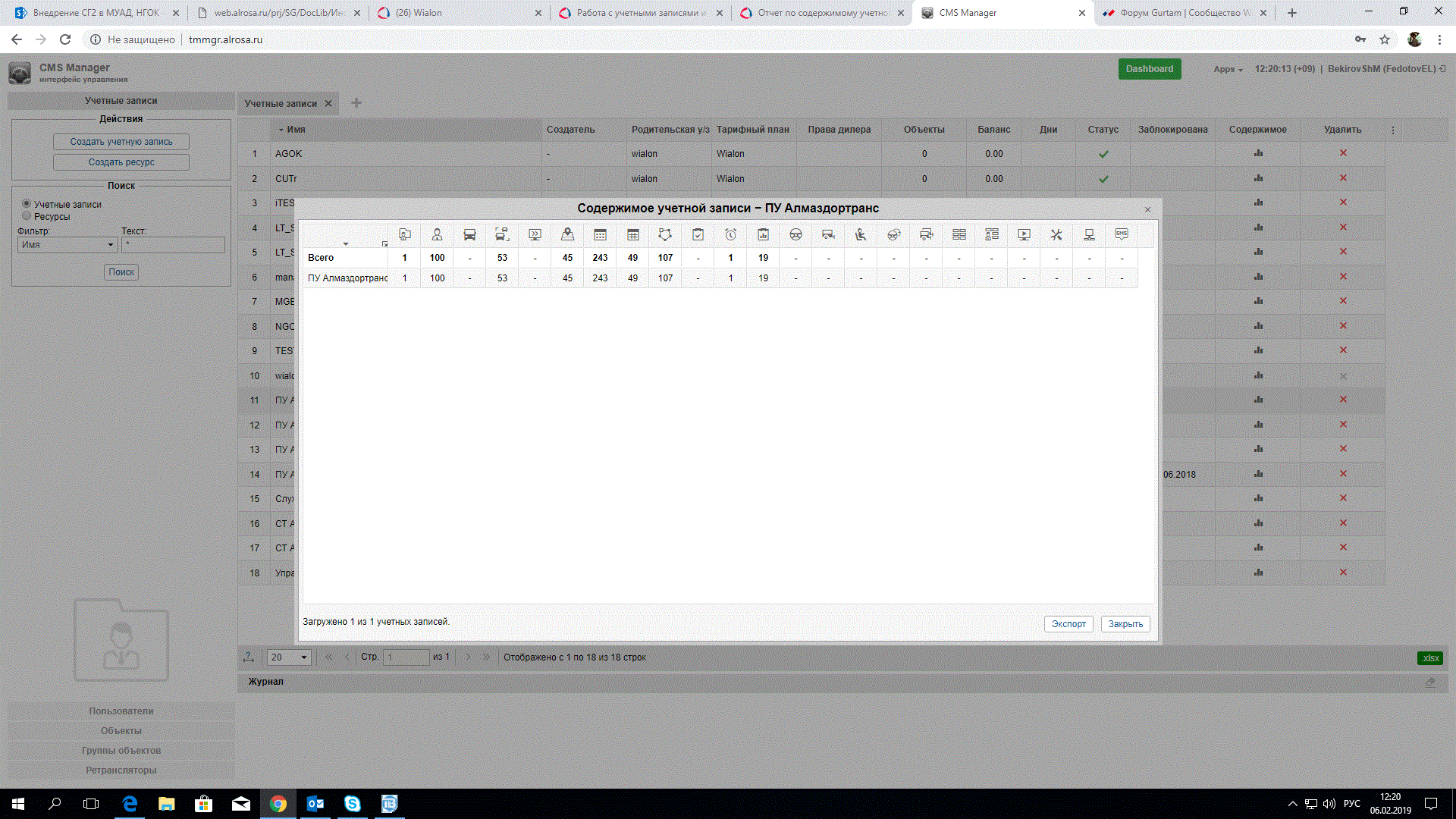Click the Закрыть button in dialog

pyautogui.click(x=1125, y=624)
